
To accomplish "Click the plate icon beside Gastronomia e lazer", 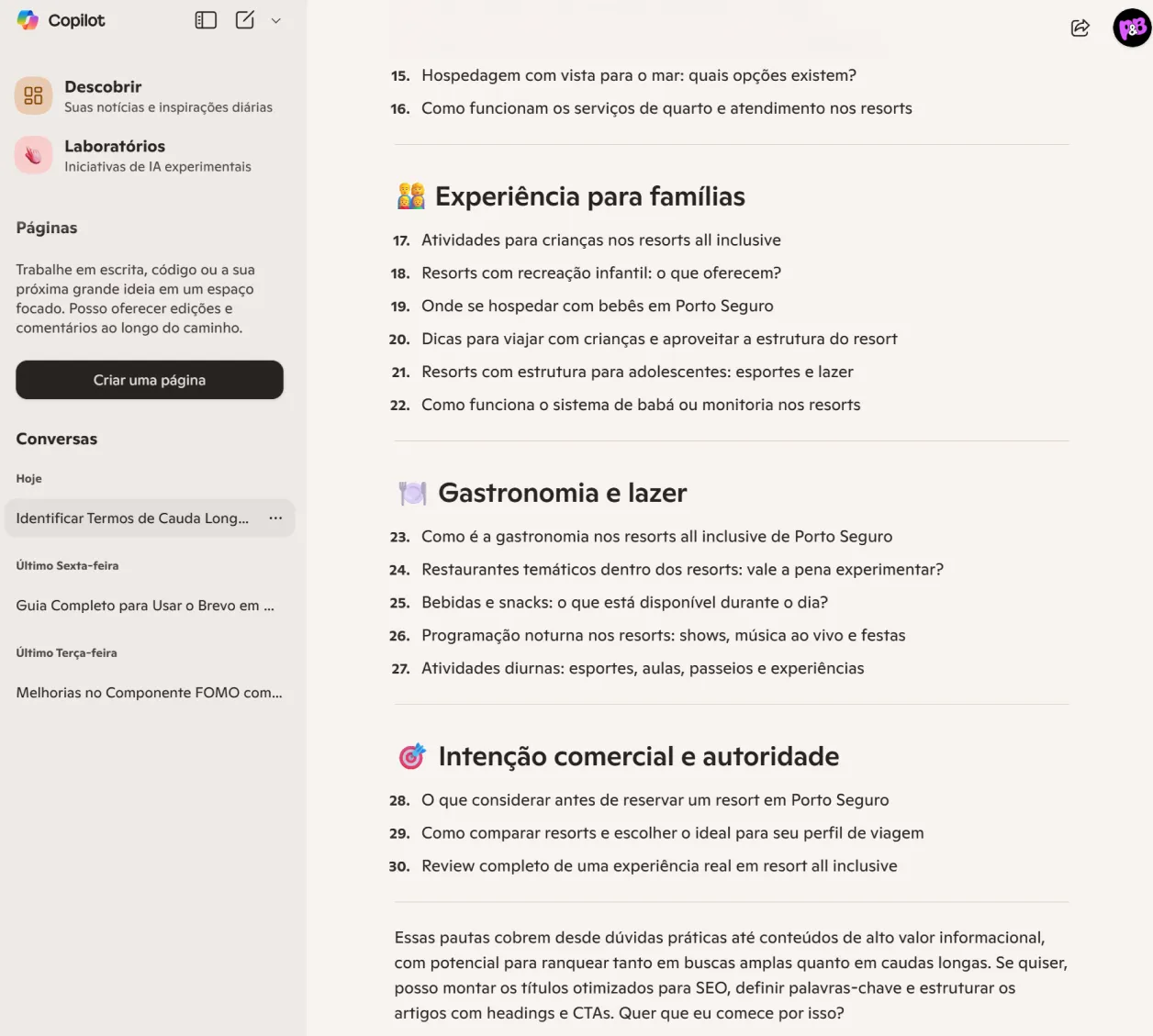I will click(413, 493).
